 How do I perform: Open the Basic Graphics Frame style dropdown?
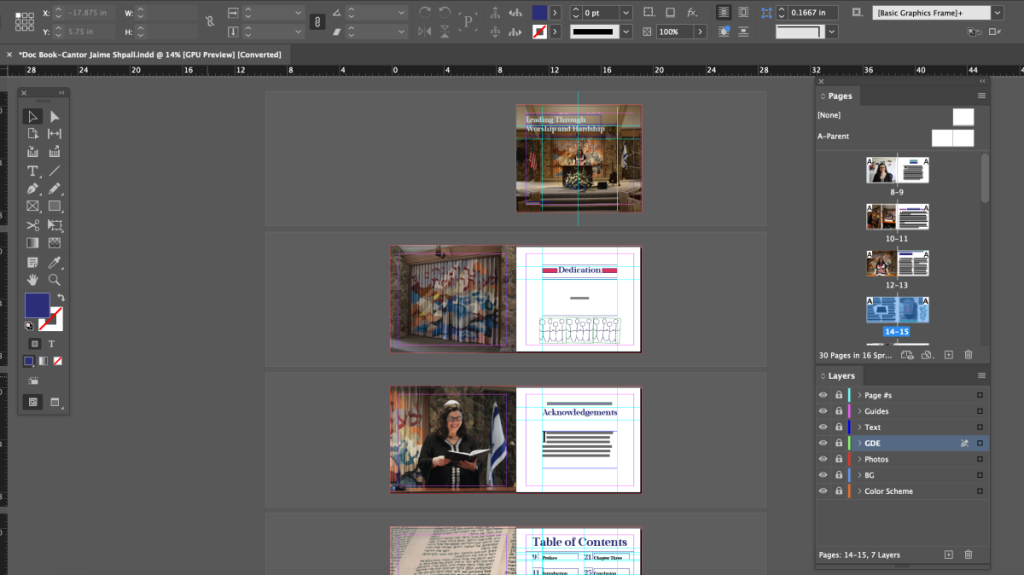tap(997, 13)
